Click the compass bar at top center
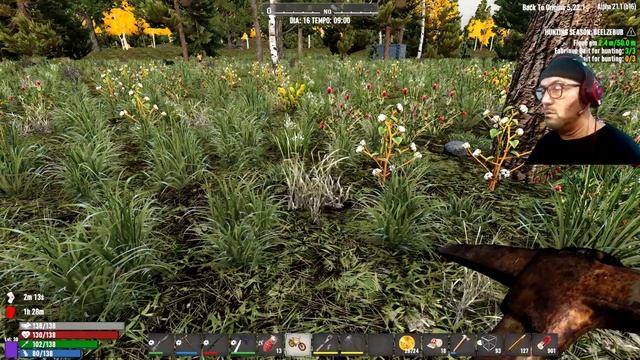Image resolution: width=640 pixels, height=360 pixels. [x=322, y=10]
